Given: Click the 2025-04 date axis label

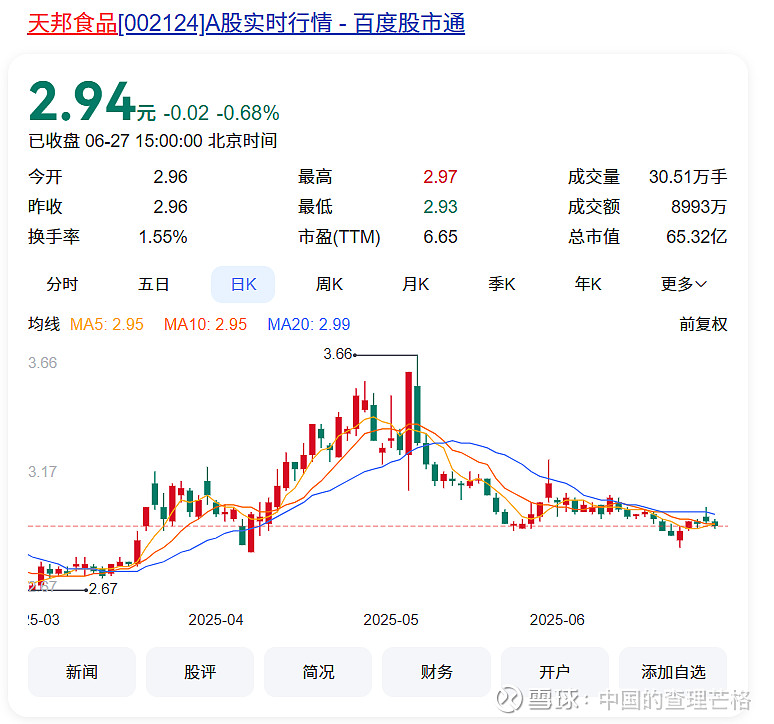Looking at the screenshot, I should 216,620.
